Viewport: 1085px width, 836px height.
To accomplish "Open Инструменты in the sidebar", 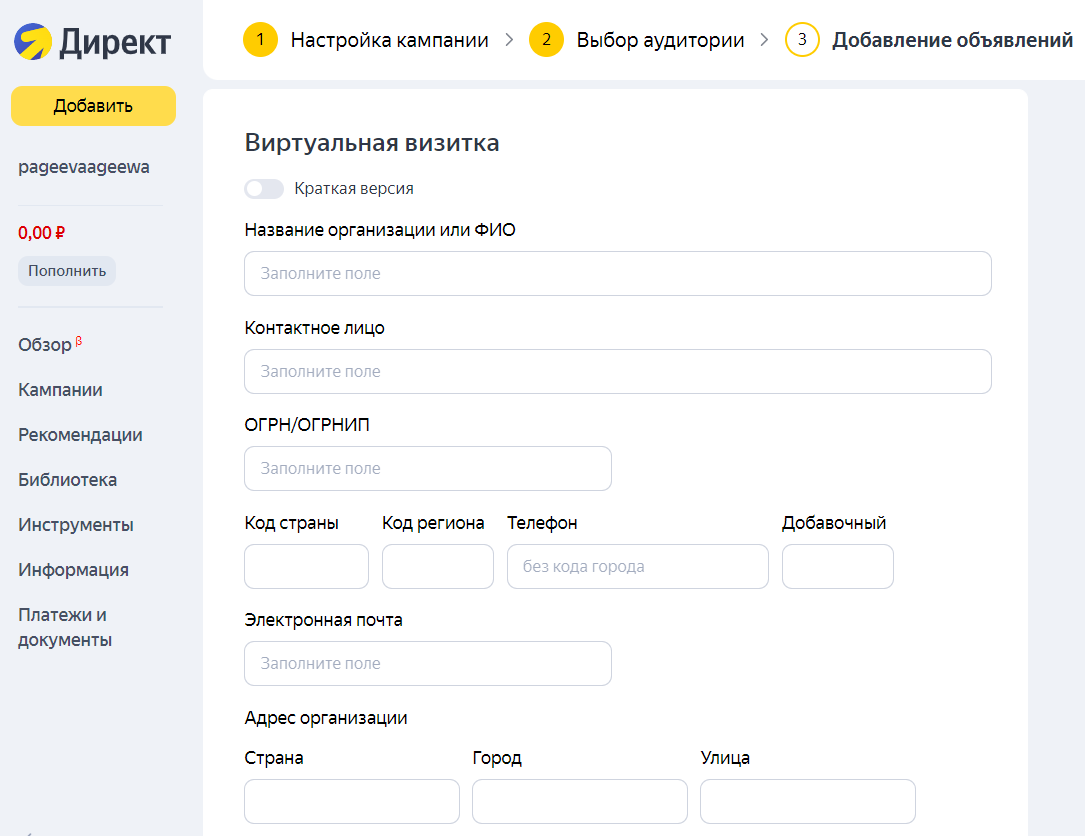I will [76, 525].
